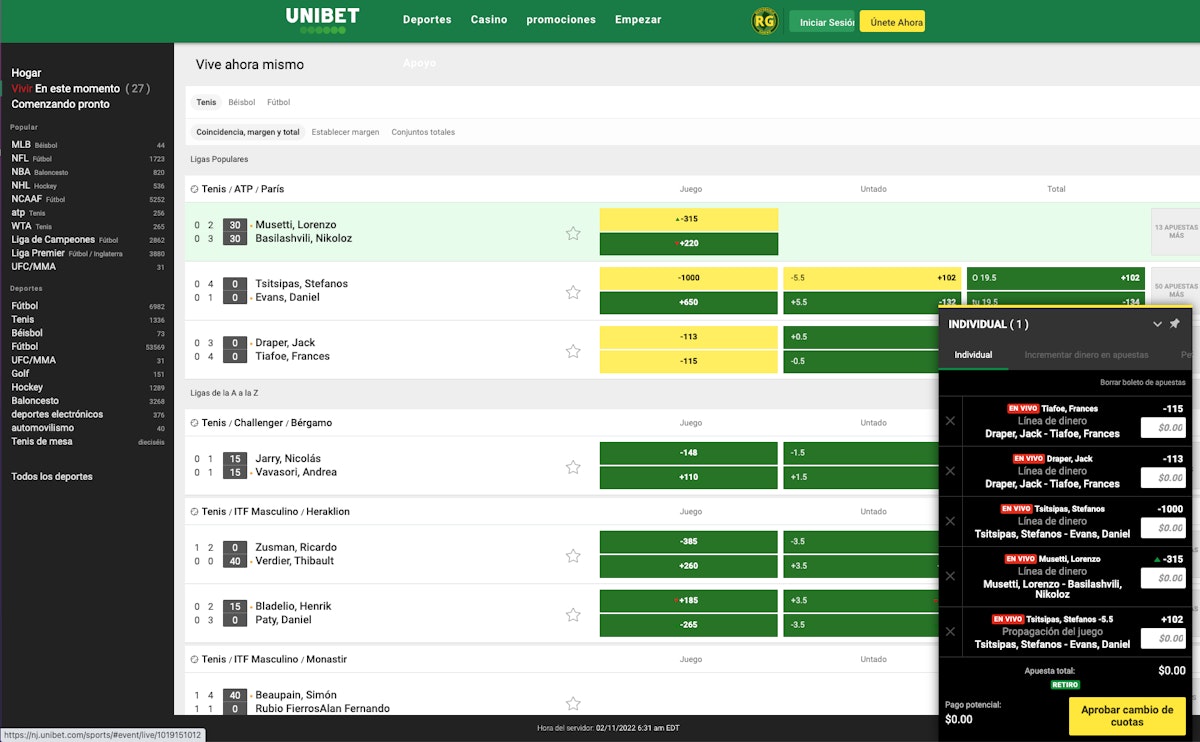1200x742 pixels.
Task: Click the RG responsible gaming badge
Action: tap(765, 21)
